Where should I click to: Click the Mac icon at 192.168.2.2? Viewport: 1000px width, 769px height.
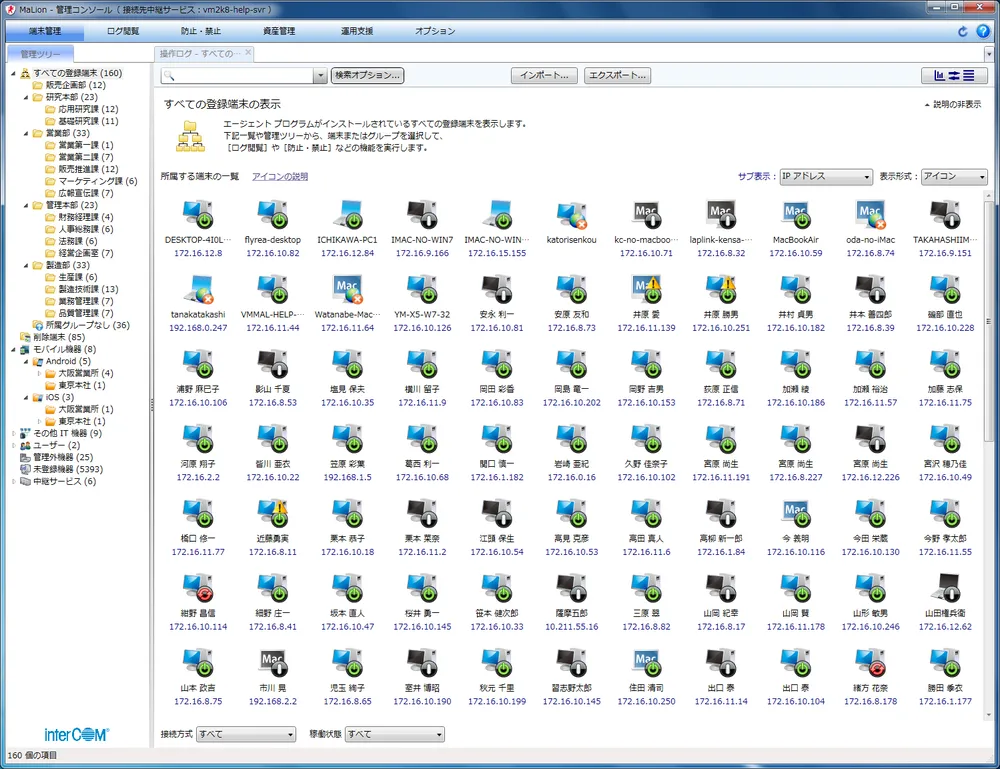(x=272, y=663)
